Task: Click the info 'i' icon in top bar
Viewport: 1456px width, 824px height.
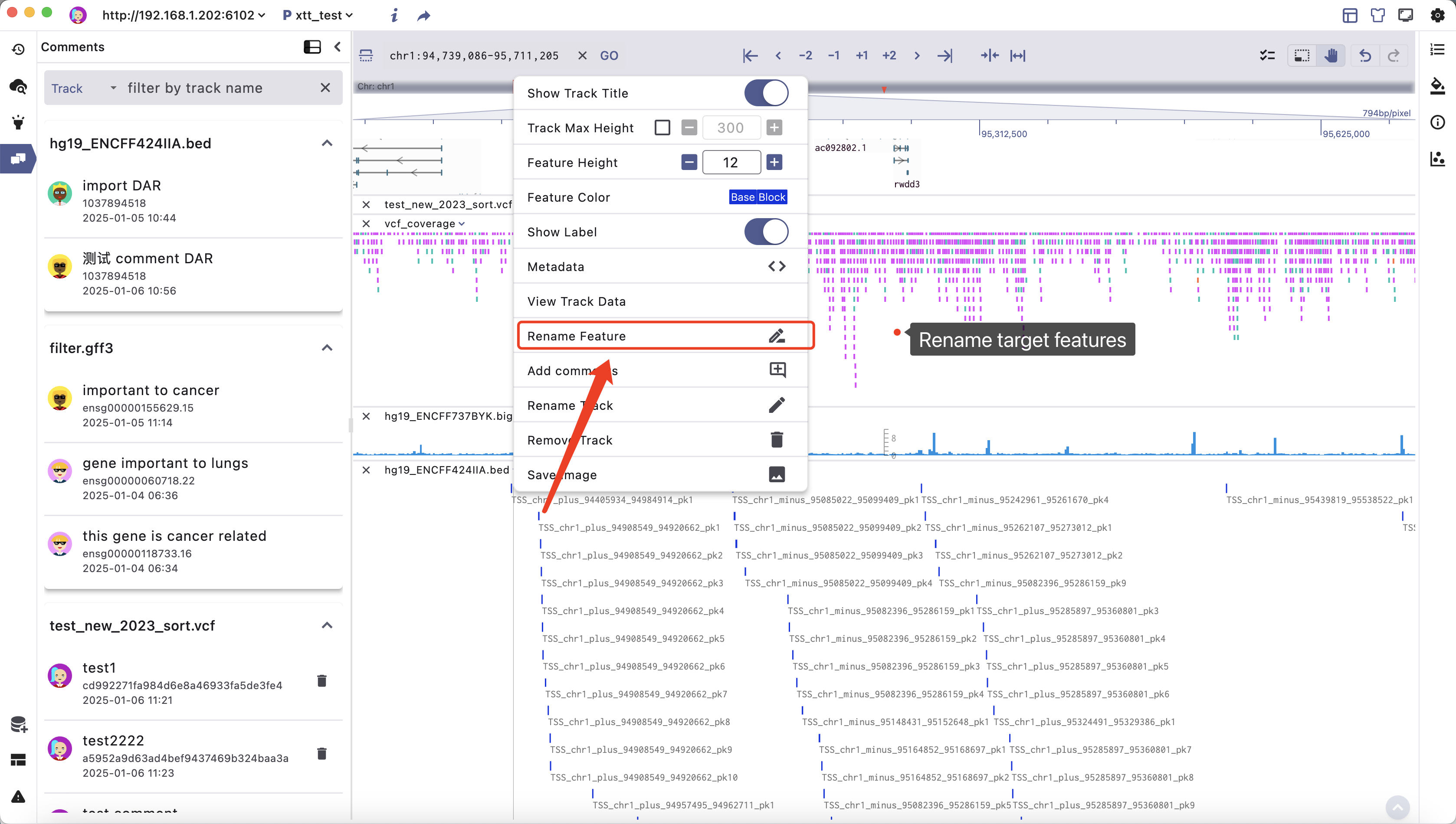Action: tap(394, 15)
